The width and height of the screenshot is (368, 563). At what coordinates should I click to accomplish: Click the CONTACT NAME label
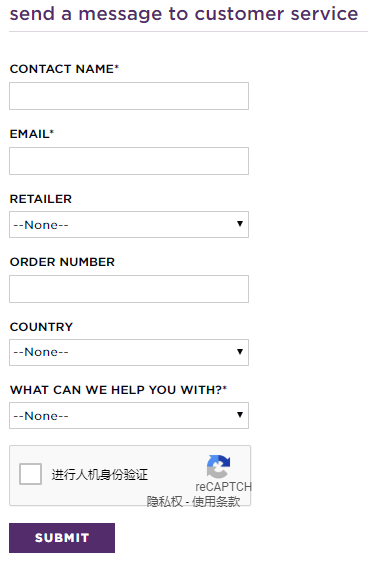(64, 69)
